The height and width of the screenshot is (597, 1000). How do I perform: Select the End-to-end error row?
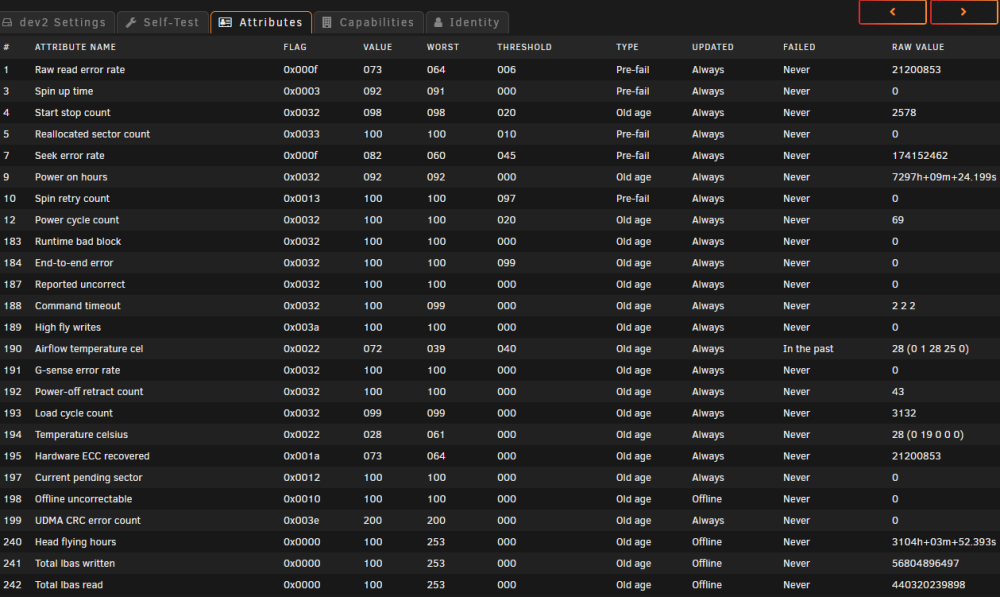pos(500,263)
